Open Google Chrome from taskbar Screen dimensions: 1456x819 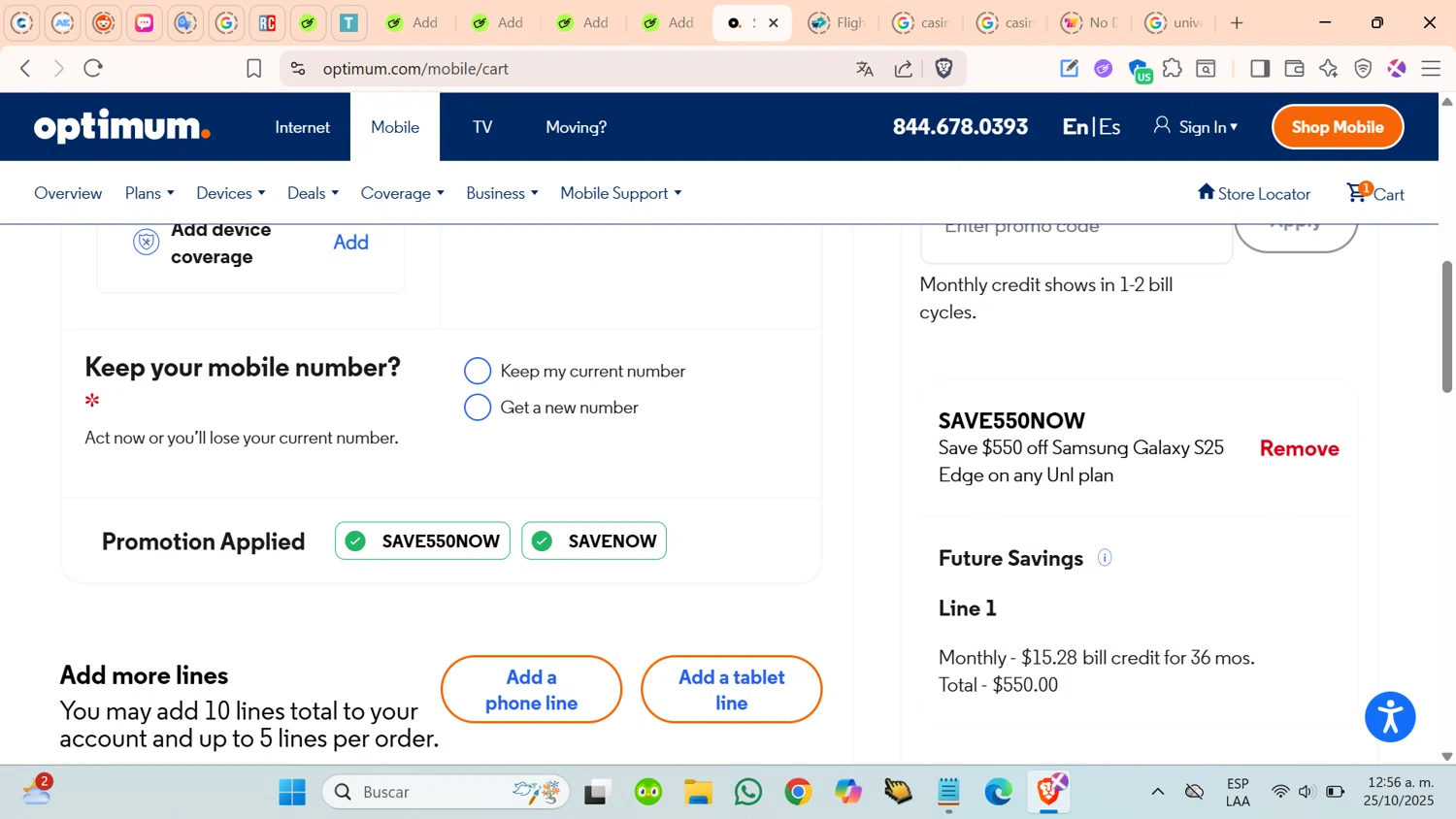[798, 792]
